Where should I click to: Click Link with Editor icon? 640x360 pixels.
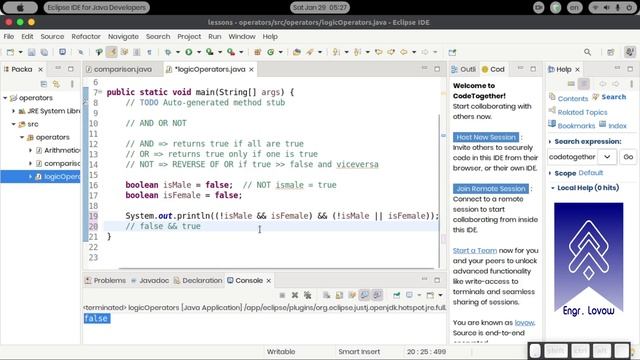tap(56, 84)
